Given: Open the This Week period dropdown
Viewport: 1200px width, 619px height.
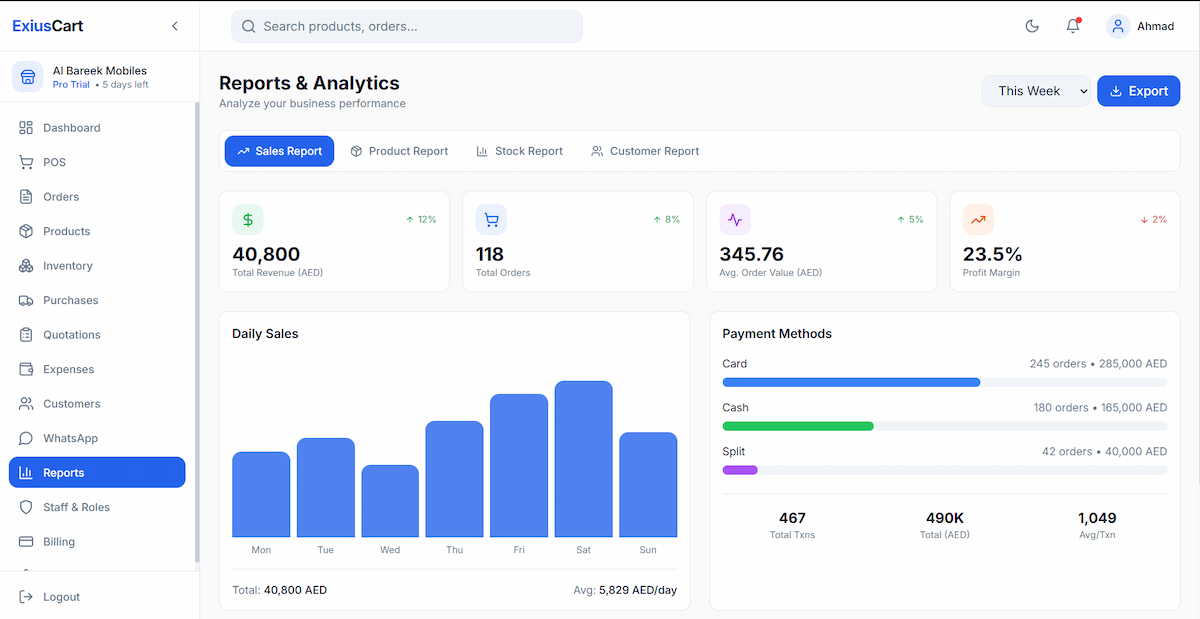Looking at the screenshot, I should pos(1036,91).
